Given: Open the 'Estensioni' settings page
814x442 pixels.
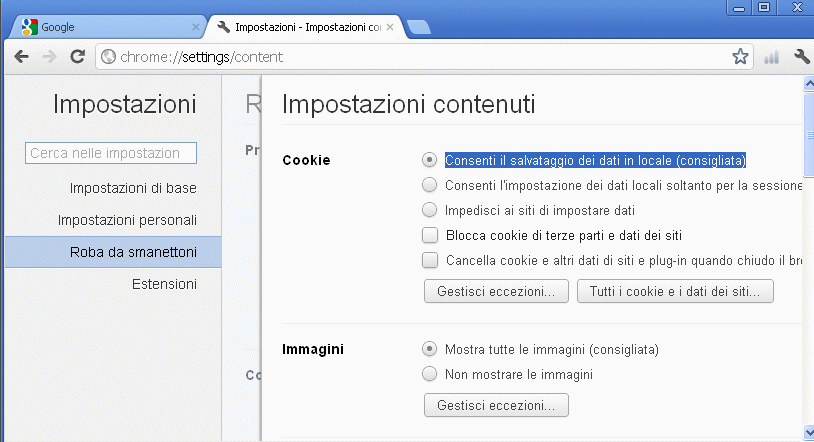Looking at the screenshot, I should click(x=164, y=284).
